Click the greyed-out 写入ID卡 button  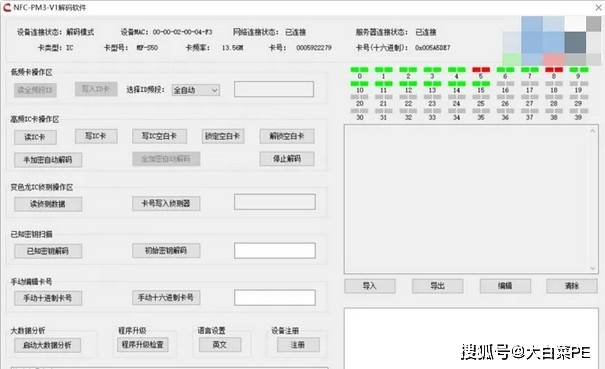(x=96, y=89)
